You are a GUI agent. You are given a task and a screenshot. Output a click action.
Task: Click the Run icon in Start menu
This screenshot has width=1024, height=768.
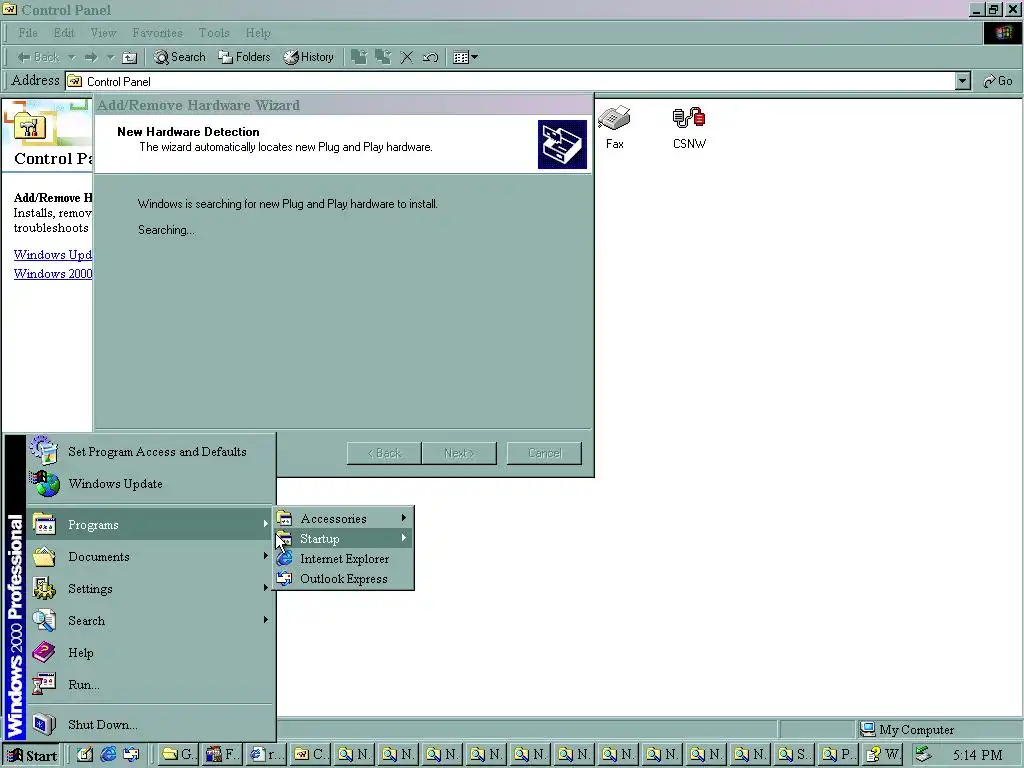(x=44, y=684)
